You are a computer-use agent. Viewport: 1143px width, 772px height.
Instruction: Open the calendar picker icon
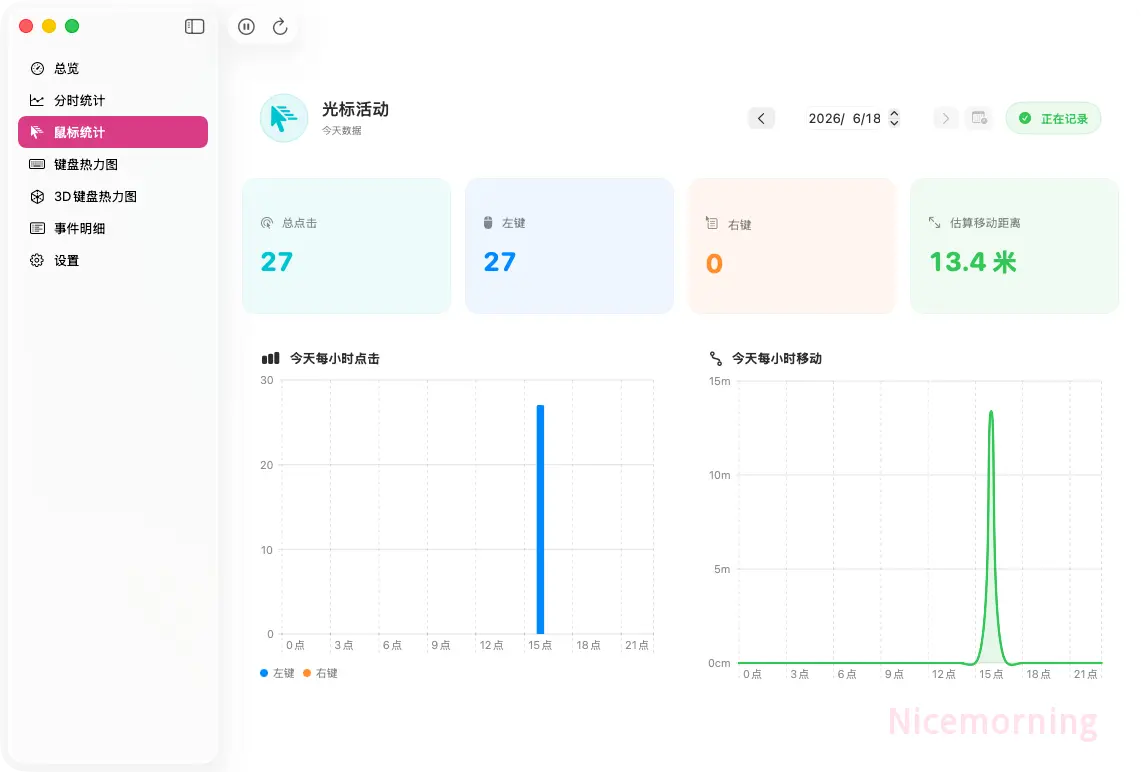tap(979, 118)
